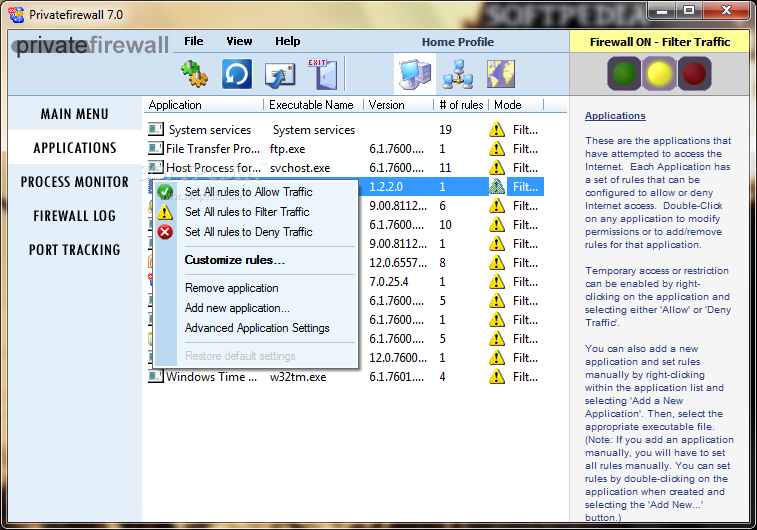Click the System services application icon
The width and height of the screenshot is (757, 530).
click(155, 129)
